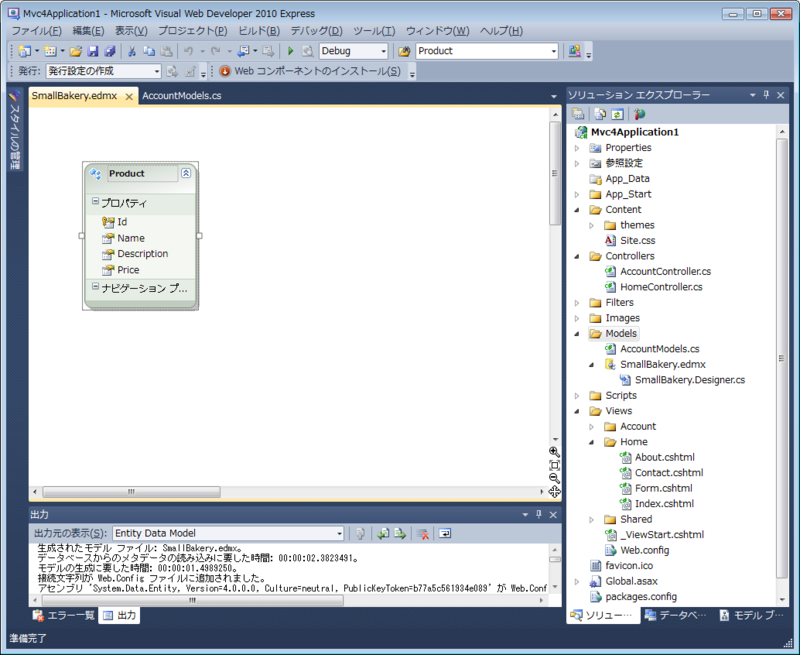
Task: Pin the Solution Explorer panel
Action: [766, 95]
